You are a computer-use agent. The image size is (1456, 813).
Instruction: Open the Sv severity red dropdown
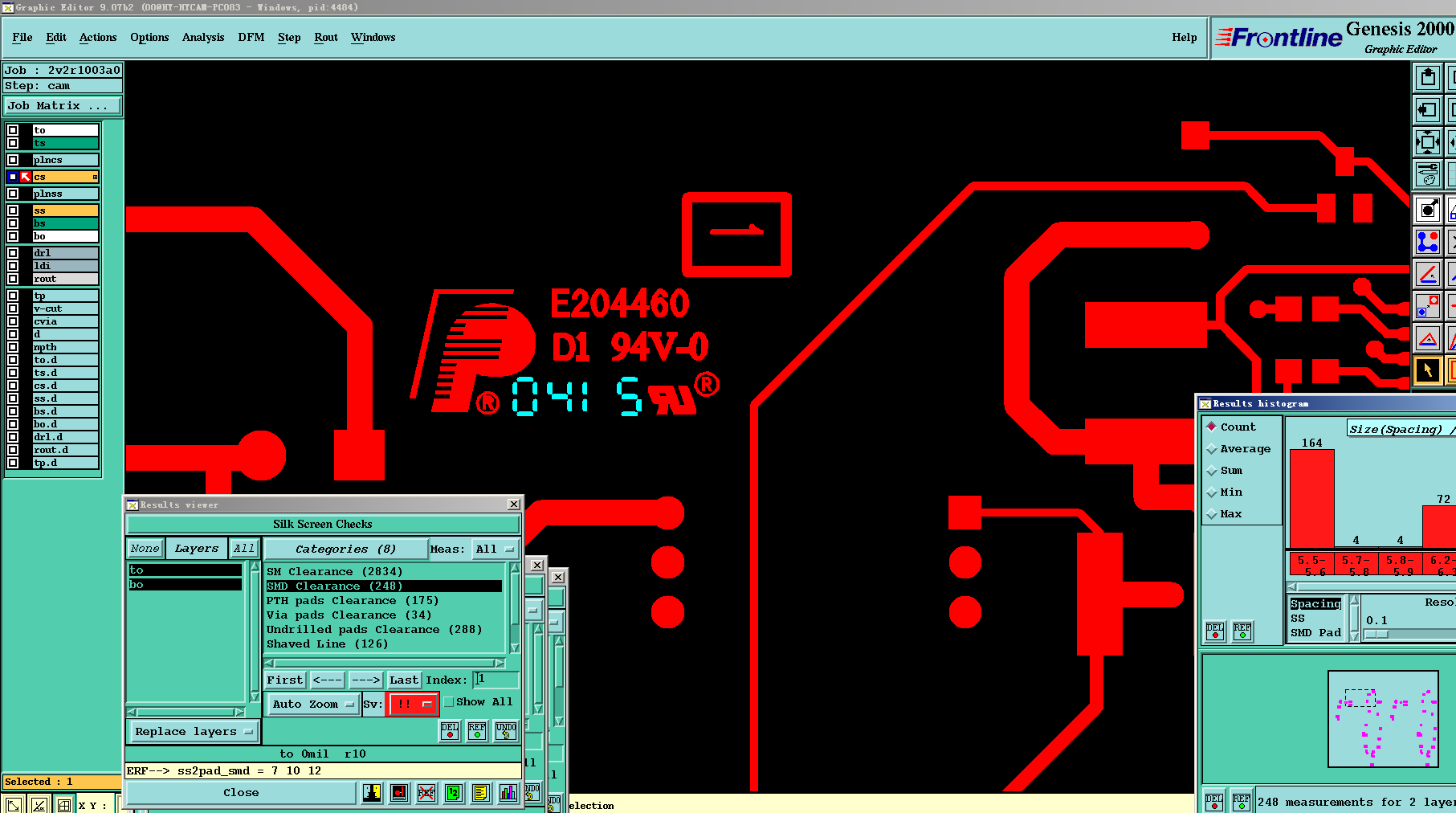pos(413,705)
